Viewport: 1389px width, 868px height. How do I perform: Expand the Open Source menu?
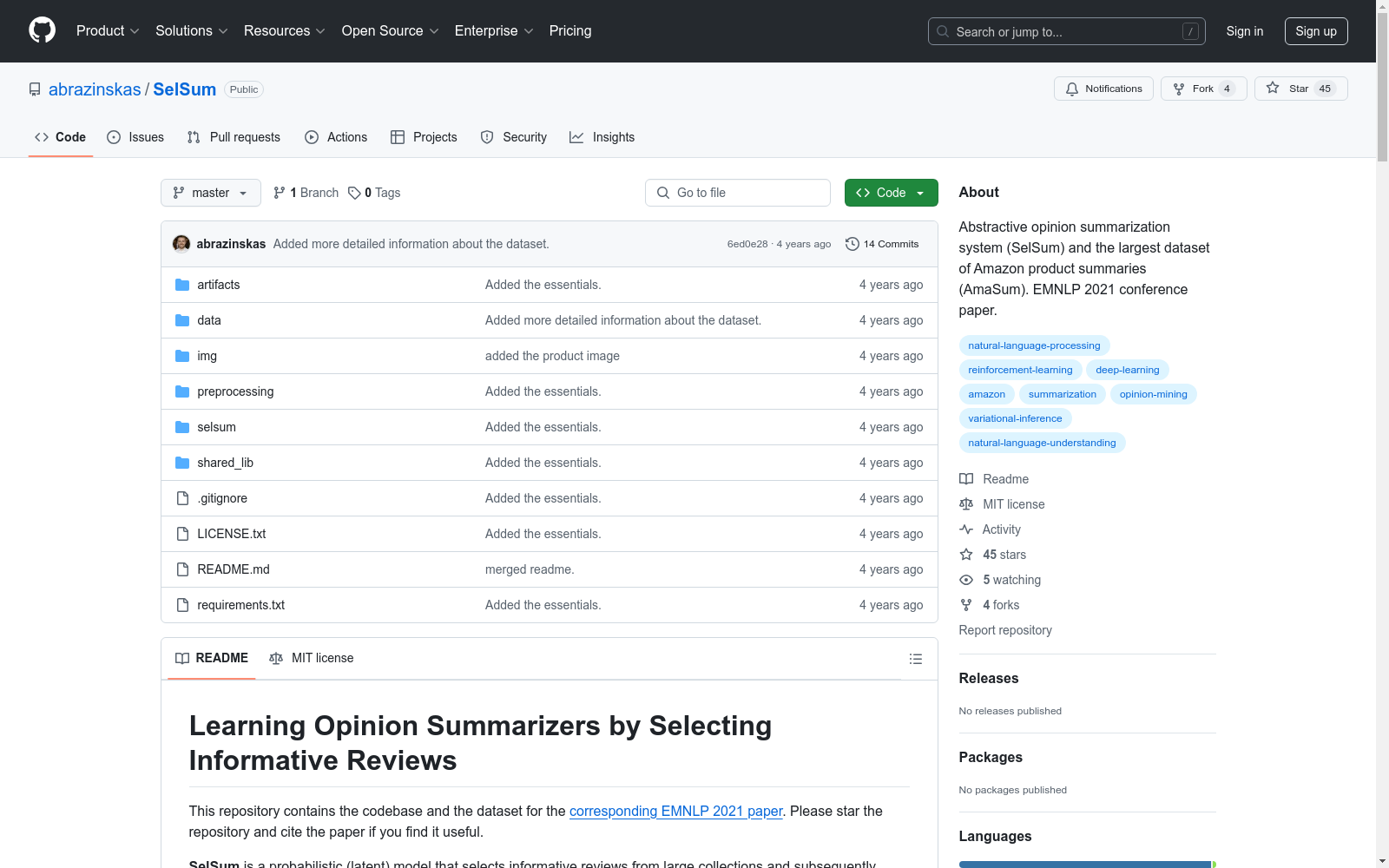click(391, 30)
